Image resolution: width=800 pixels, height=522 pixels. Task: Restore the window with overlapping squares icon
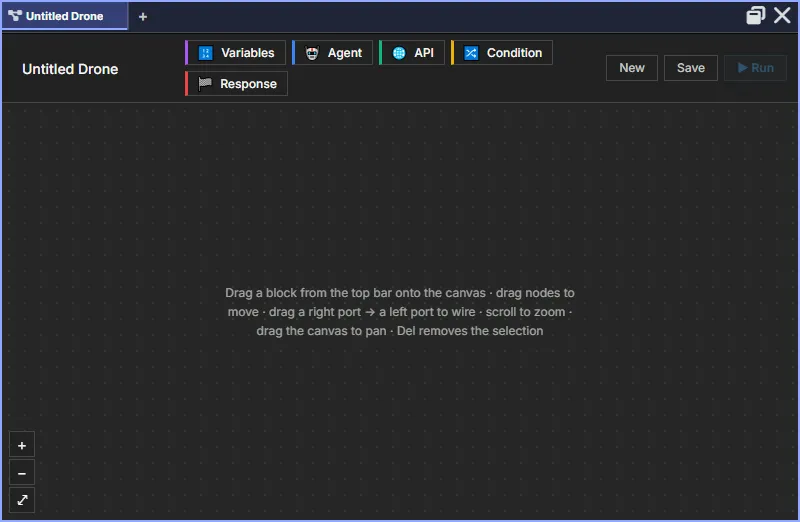(756, 15)
